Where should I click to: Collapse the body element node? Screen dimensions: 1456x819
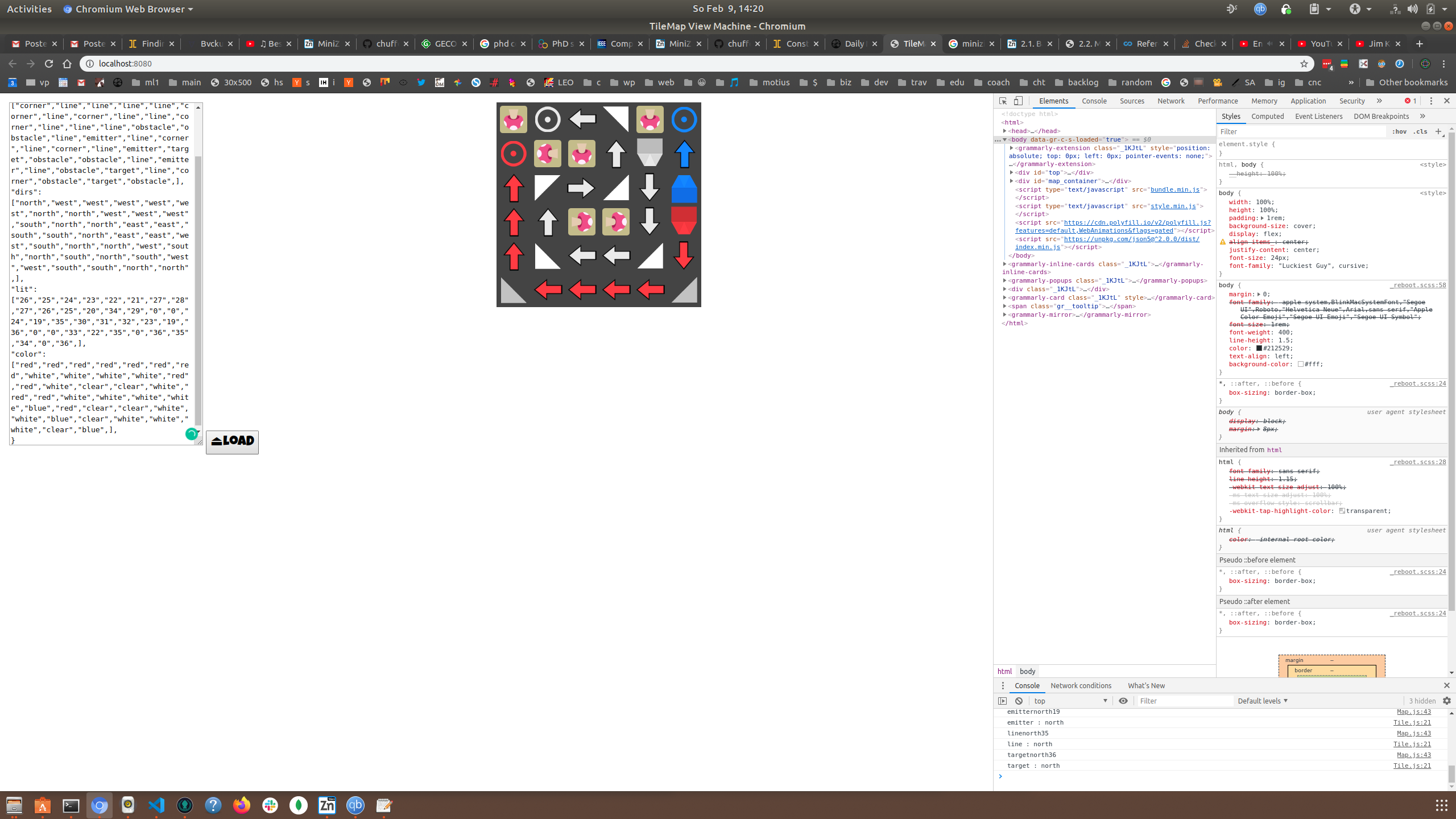pyautogui.click(x=1005, y=139)
